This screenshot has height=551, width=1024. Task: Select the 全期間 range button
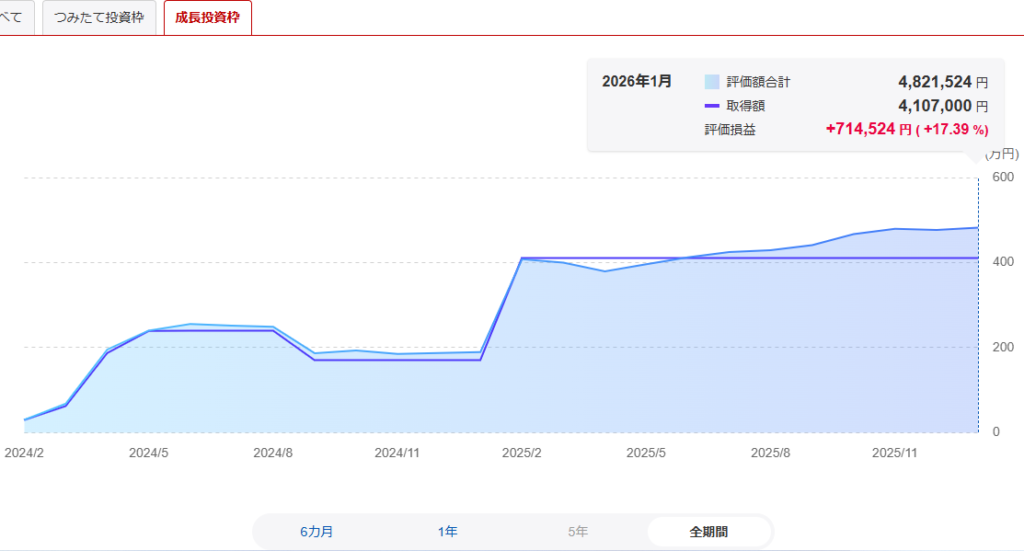708,531
